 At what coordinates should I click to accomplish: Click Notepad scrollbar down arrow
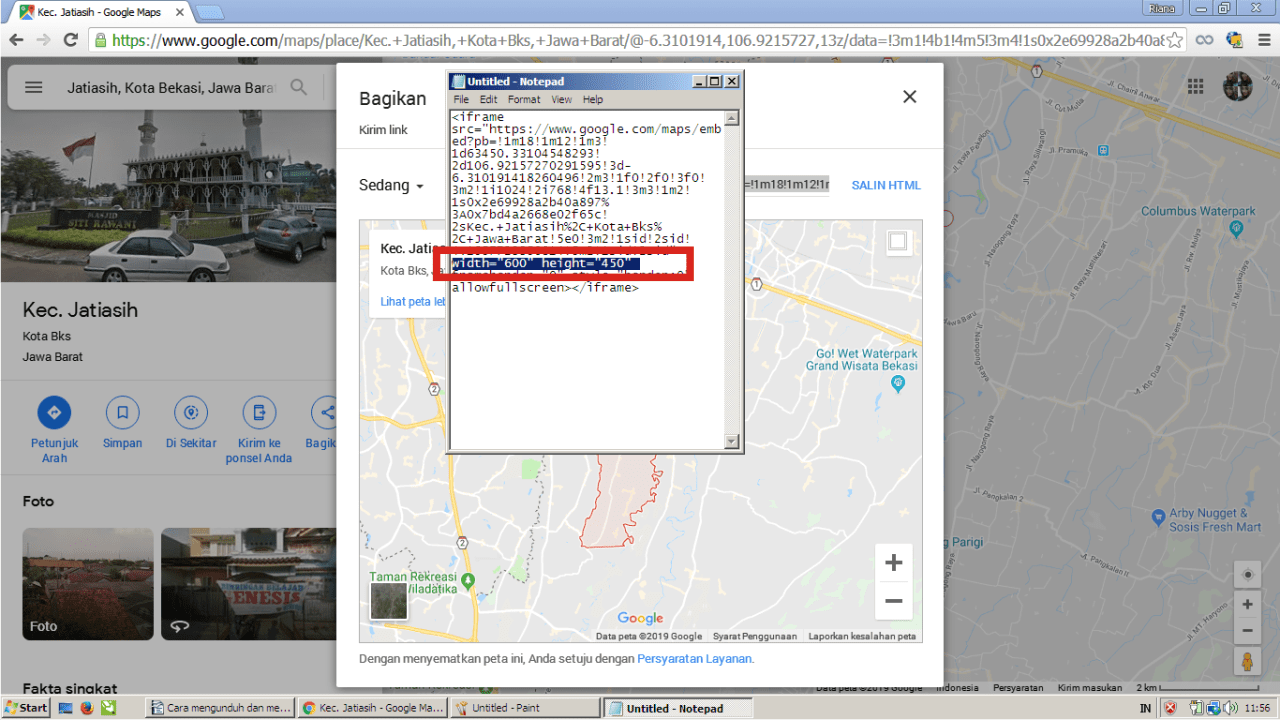(731, 441)
